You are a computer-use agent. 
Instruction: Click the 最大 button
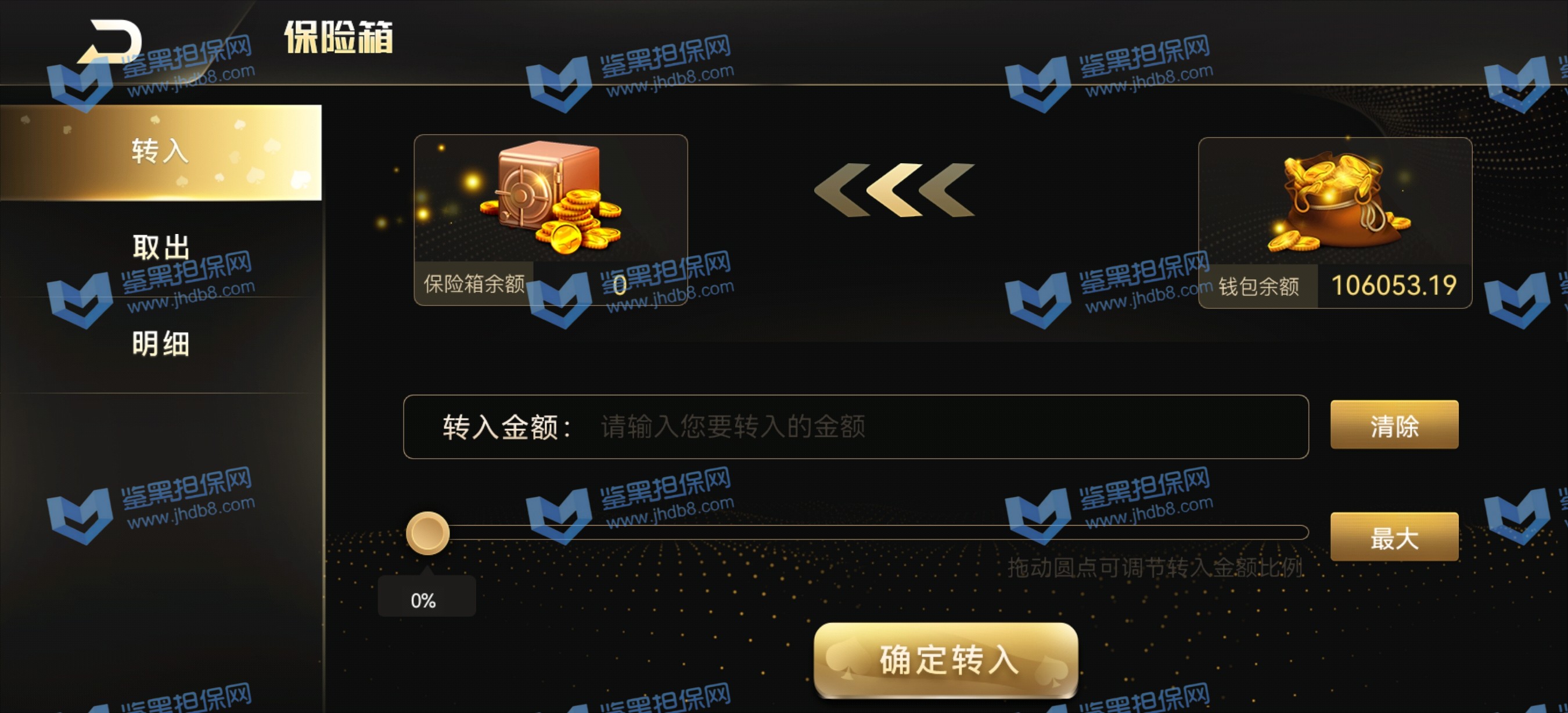pos(1394,536)
